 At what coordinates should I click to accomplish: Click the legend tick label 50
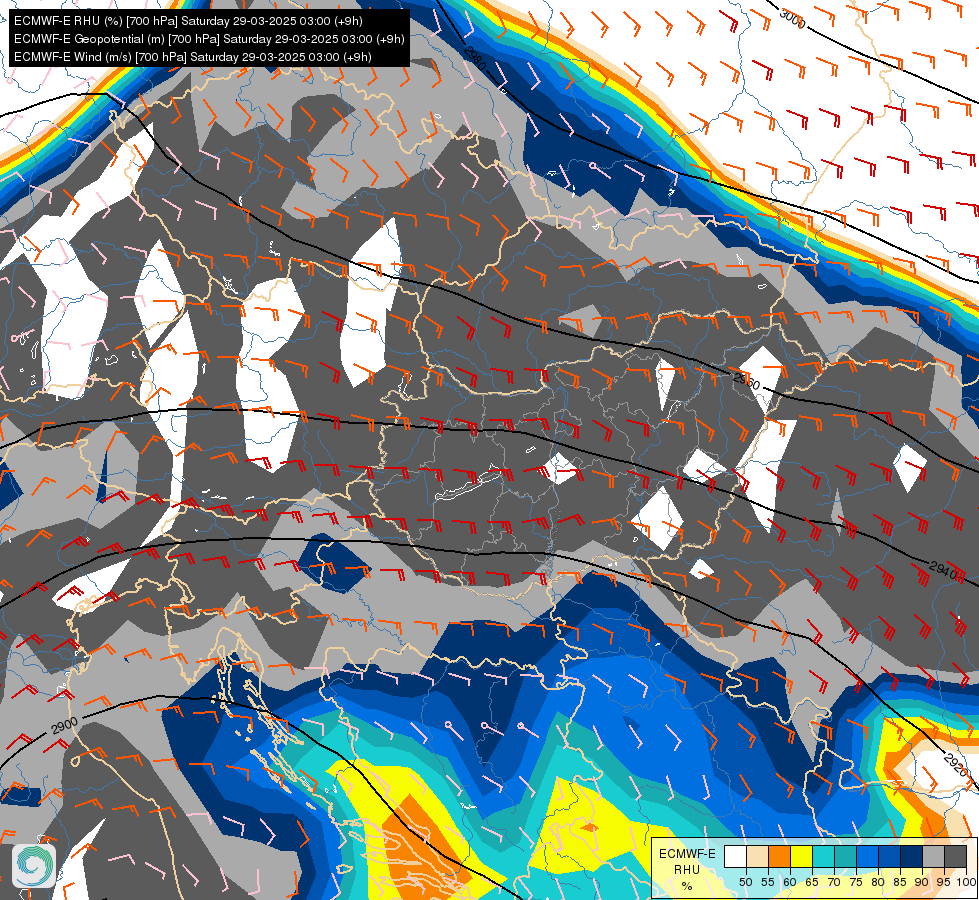click(745, 882)
